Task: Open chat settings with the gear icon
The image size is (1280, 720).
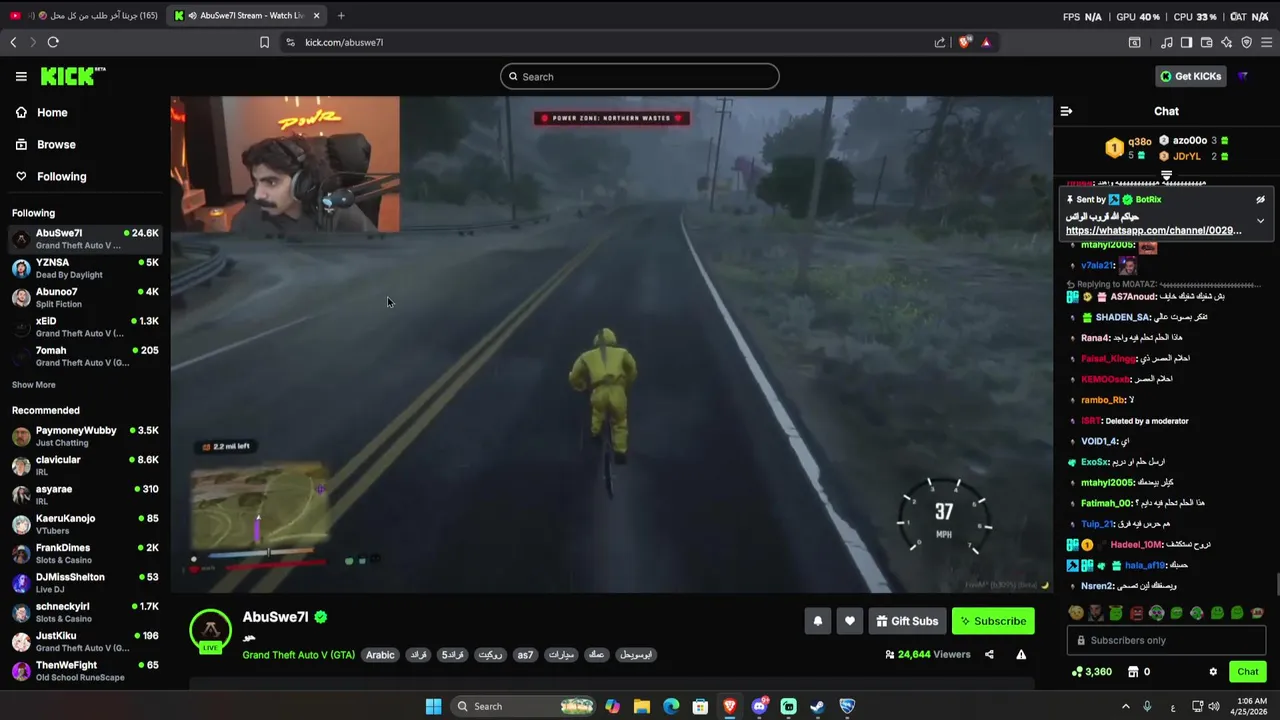Action: tap(1213, 672)
